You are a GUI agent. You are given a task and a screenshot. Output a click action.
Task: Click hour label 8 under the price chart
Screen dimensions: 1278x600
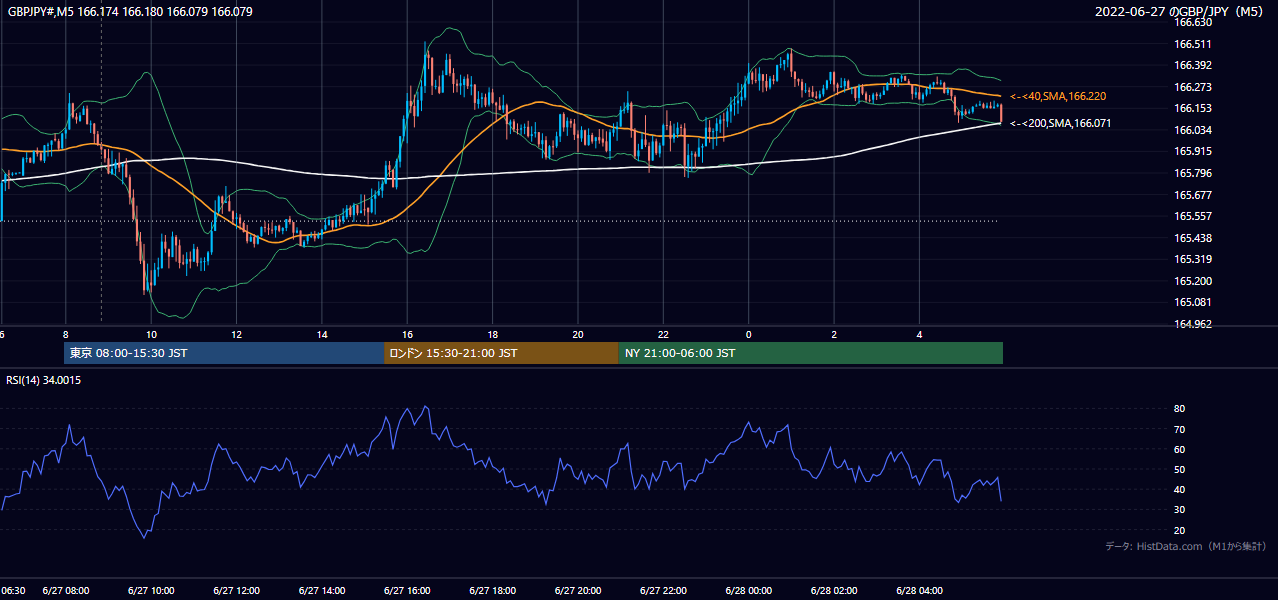pyautogui.click(x=66, y=334)
